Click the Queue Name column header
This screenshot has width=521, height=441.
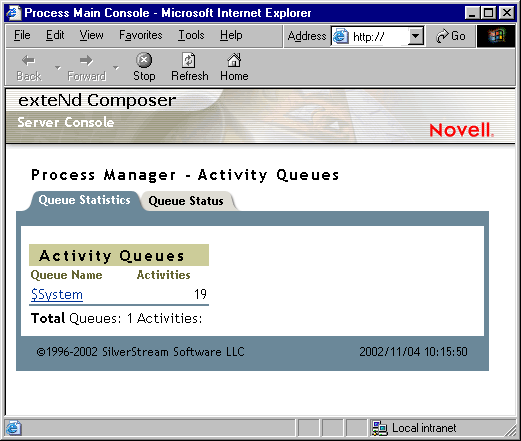coord(66,275)
